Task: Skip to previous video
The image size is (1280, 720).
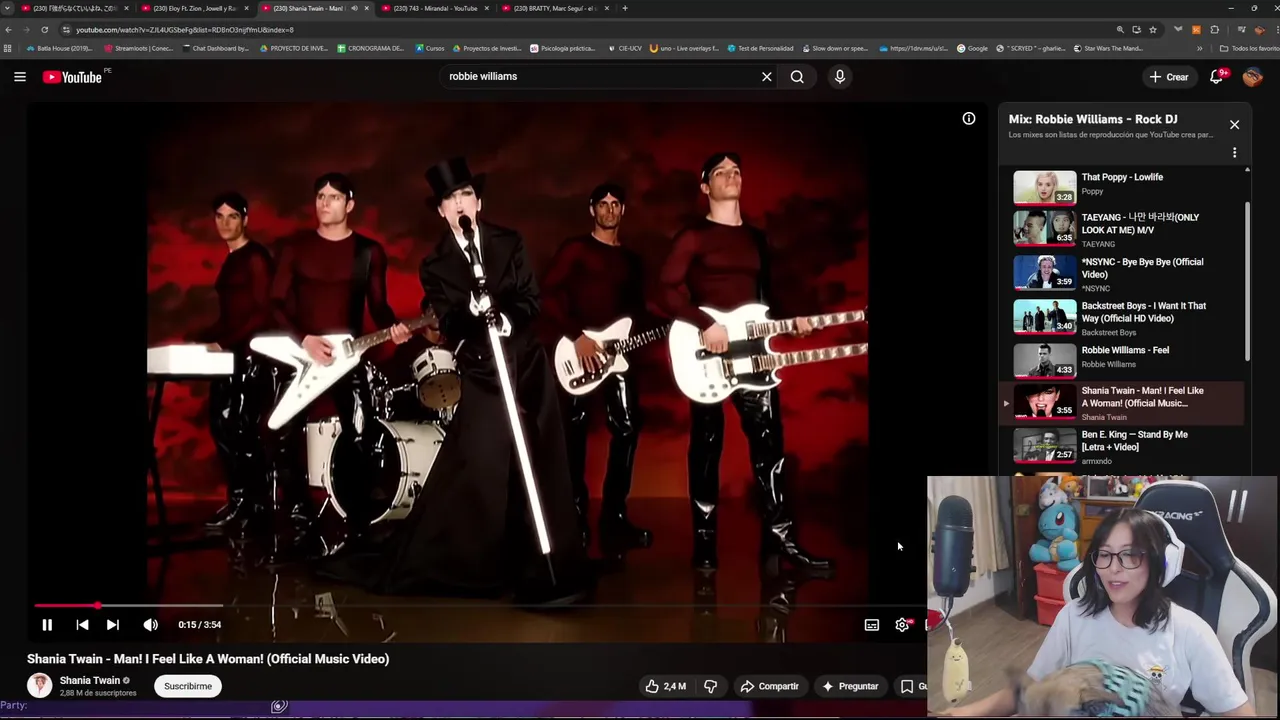Action: tap(82, 625)
